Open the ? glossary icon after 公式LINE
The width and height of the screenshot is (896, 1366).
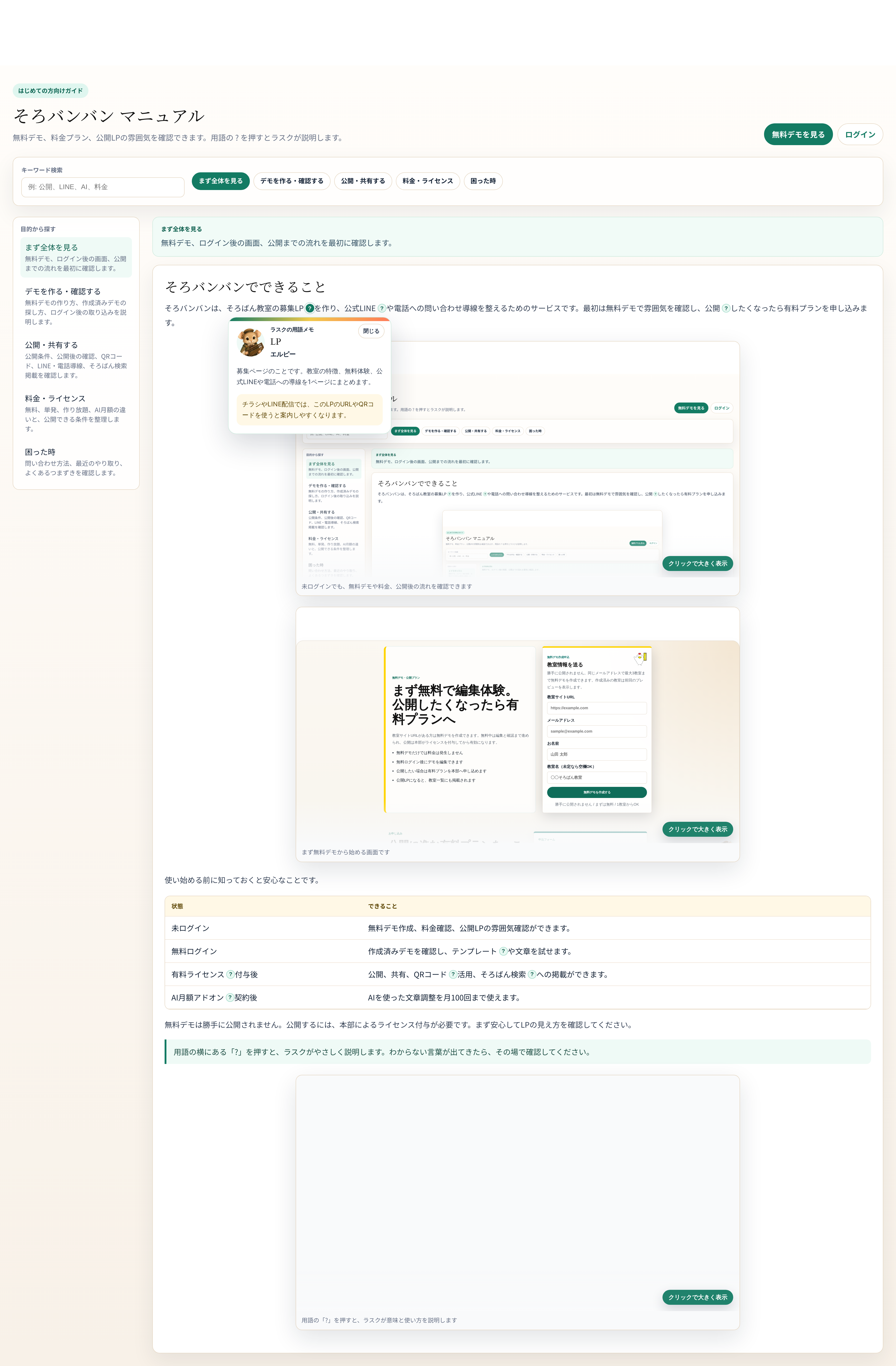coord(382,308)
